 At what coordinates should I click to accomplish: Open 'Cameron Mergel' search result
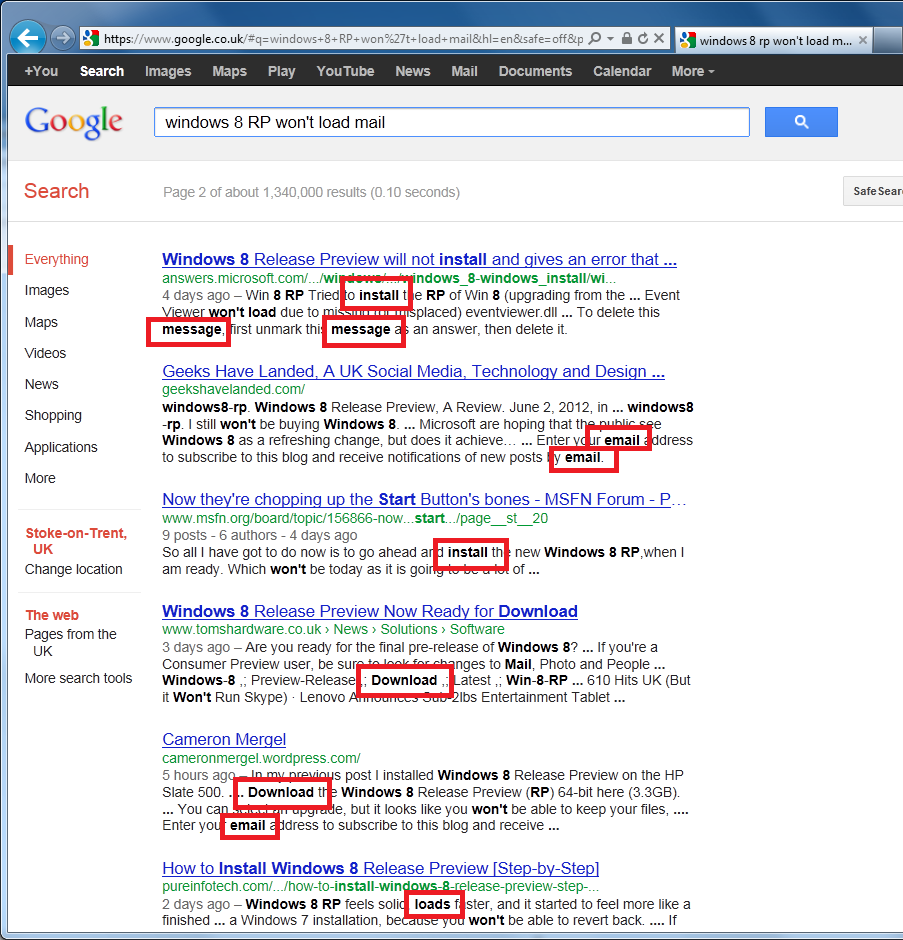(224, 740)
